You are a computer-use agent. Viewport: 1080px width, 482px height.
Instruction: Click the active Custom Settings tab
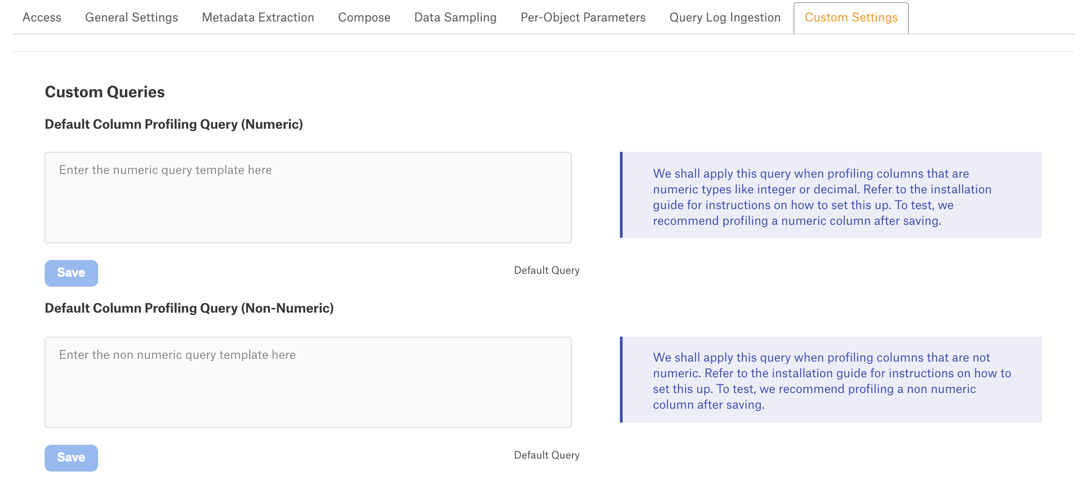(x=851, y=18)
